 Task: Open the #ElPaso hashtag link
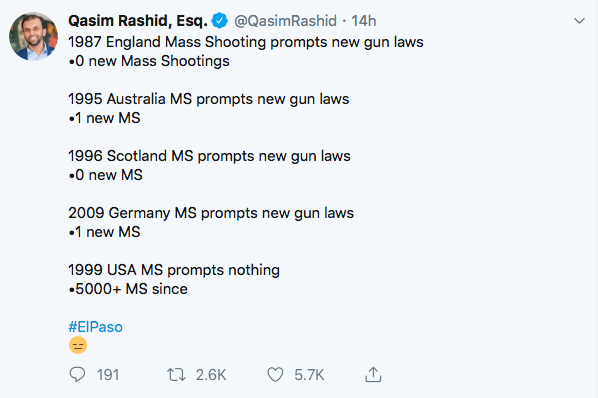tap(95, 327)
